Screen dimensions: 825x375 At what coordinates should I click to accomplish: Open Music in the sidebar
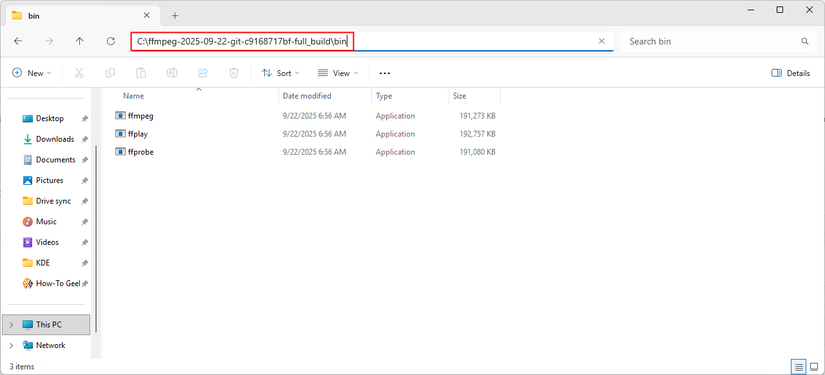[46, 222]
